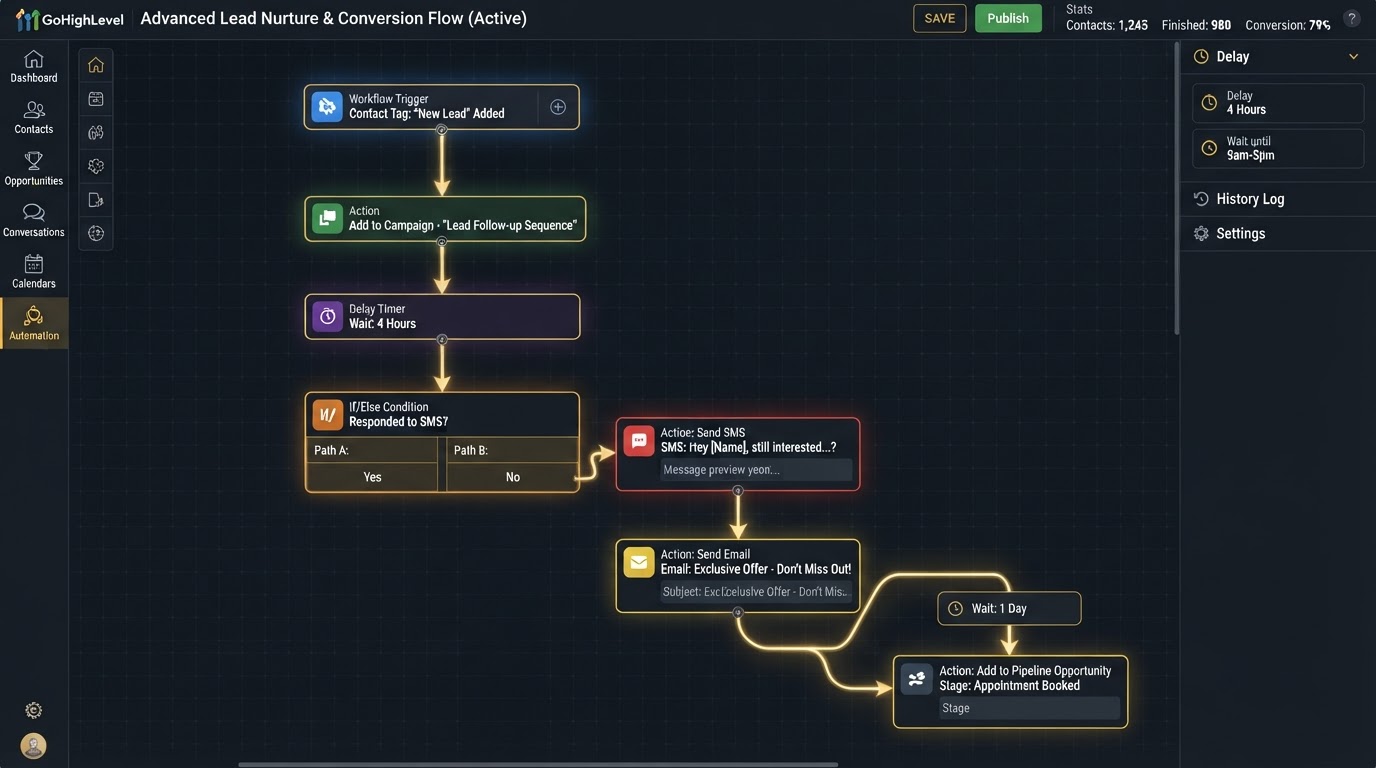
Task: Open the user profile avatar
Action: tap(34, 746)
